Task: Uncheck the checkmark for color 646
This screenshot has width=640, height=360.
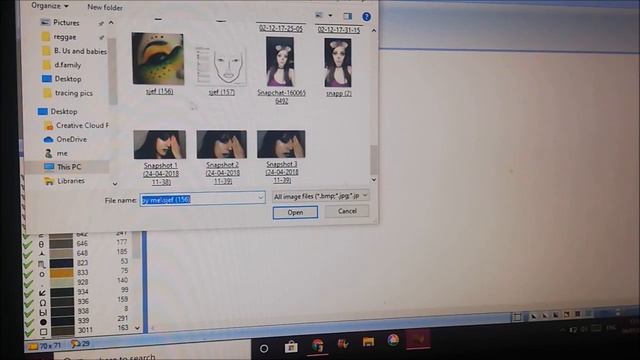Action: 28,245
